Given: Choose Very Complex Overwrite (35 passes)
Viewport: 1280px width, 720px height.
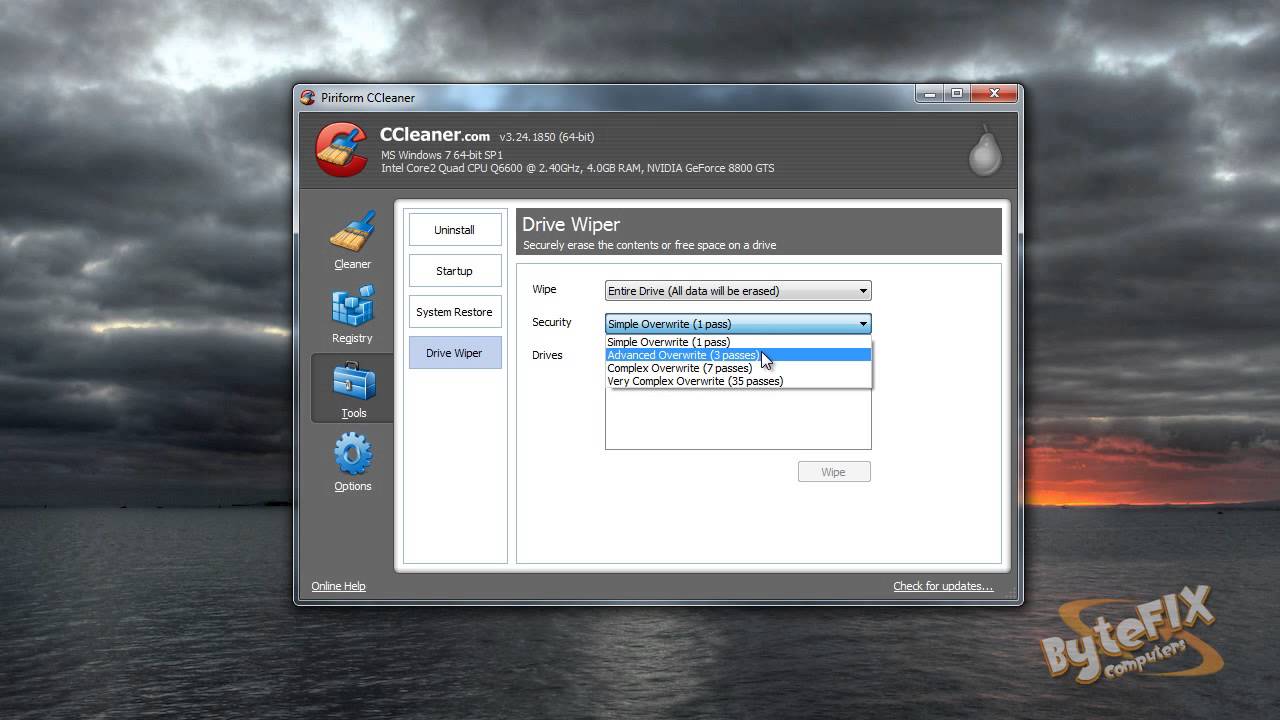Looking at the screenshot, I should pos(738,381).
